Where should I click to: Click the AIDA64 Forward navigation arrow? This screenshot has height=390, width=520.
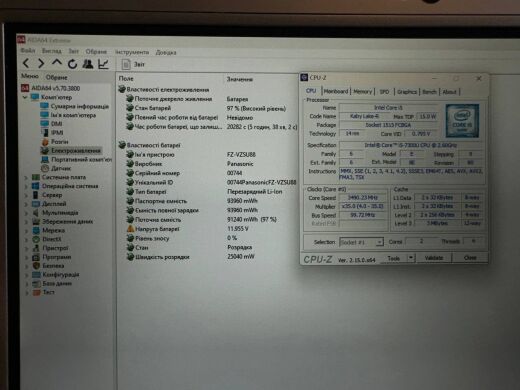click(41, 63)
